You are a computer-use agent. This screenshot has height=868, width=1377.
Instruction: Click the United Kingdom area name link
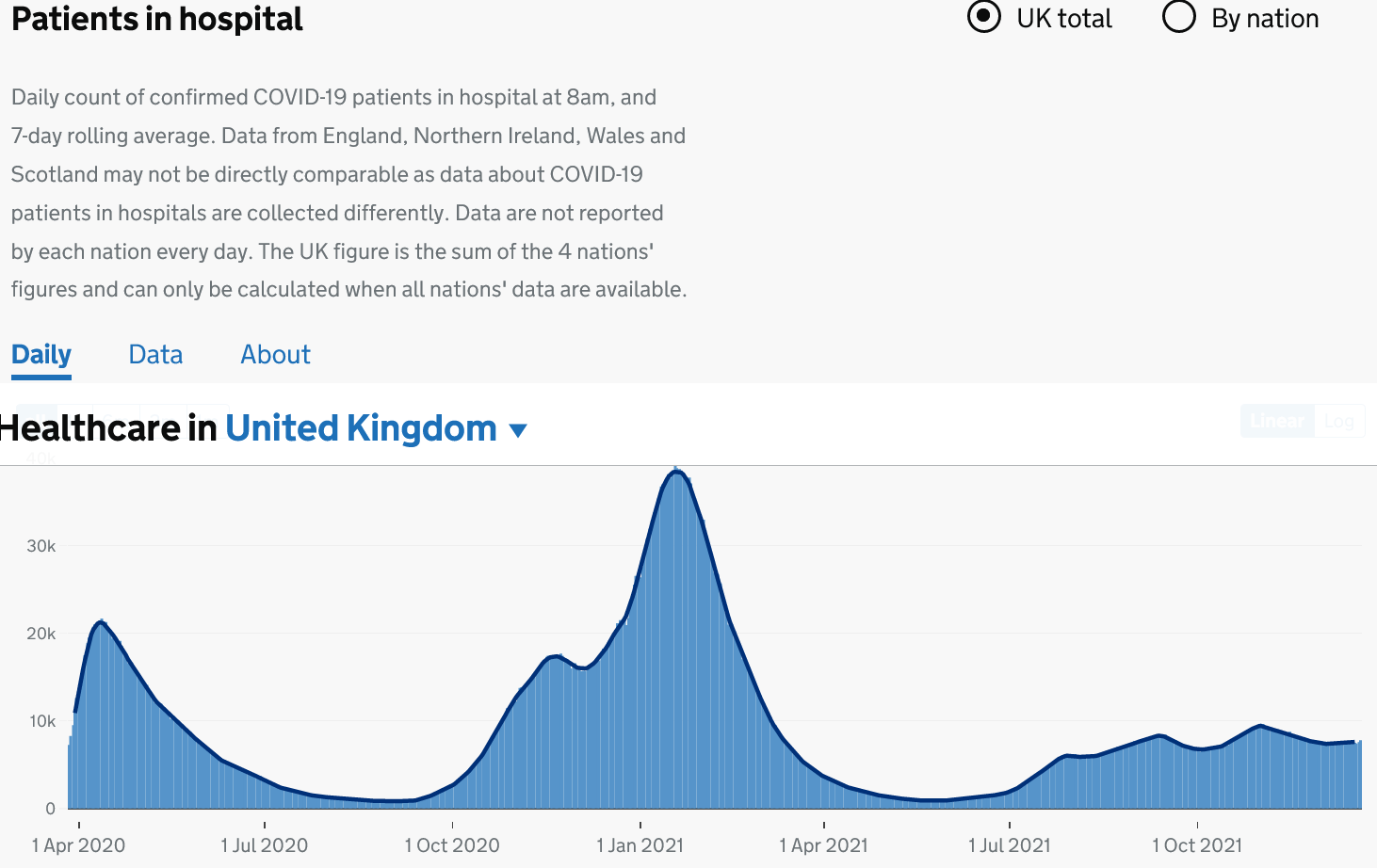(361, 428)
